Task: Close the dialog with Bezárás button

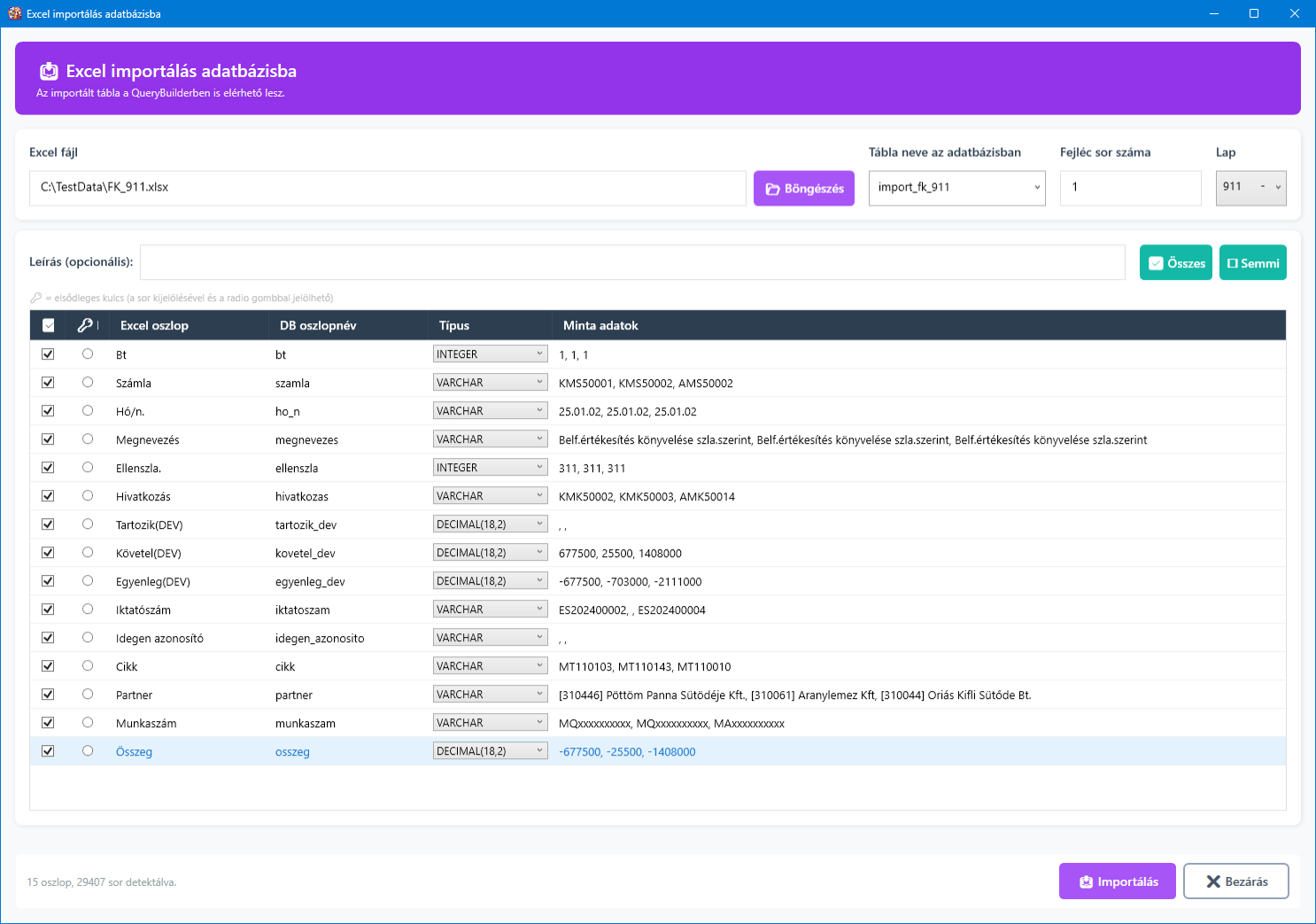Action: point(1235,881)
